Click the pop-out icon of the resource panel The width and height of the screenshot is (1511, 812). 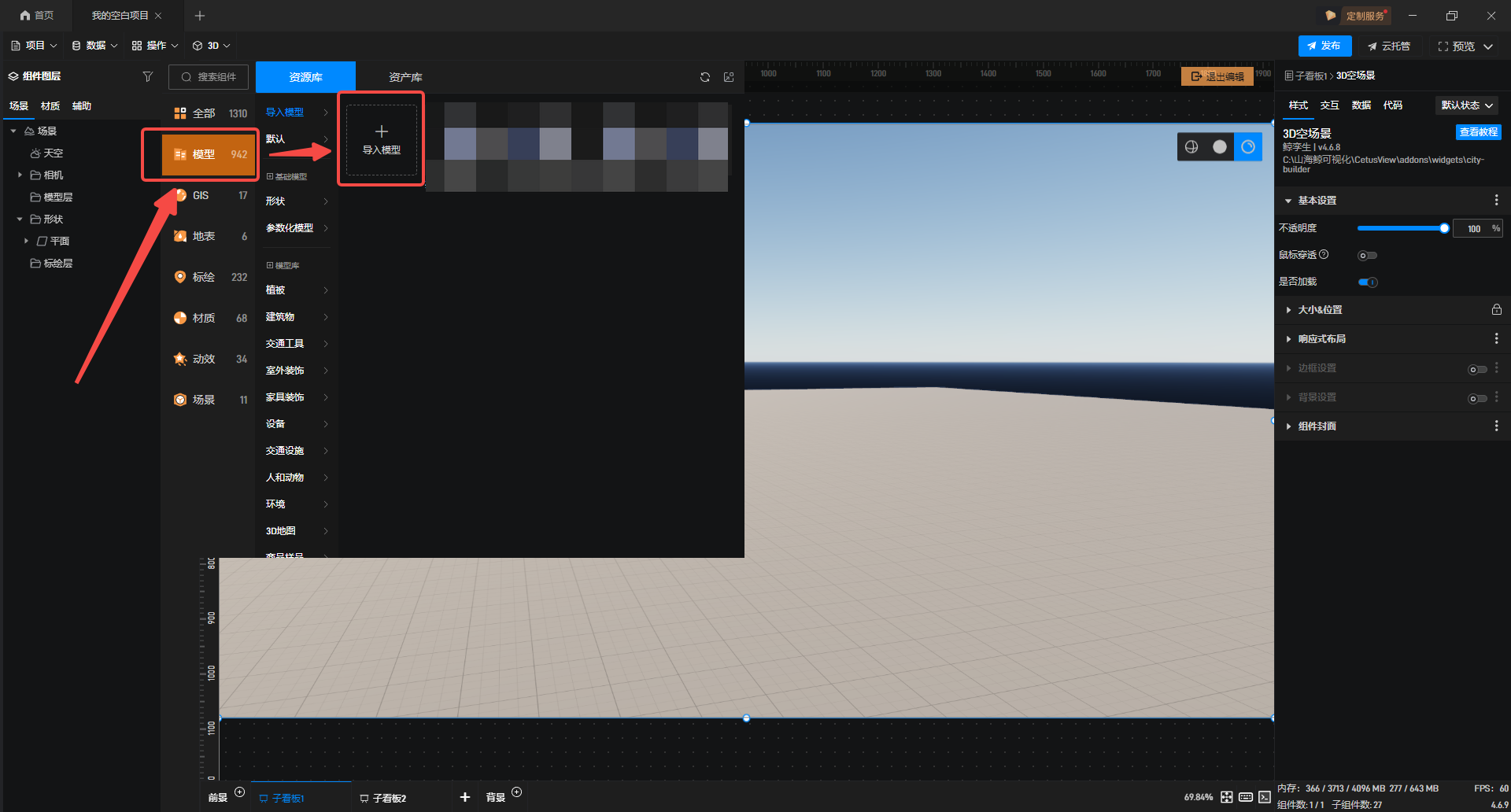pyautogui.click(x=729, y=77)
